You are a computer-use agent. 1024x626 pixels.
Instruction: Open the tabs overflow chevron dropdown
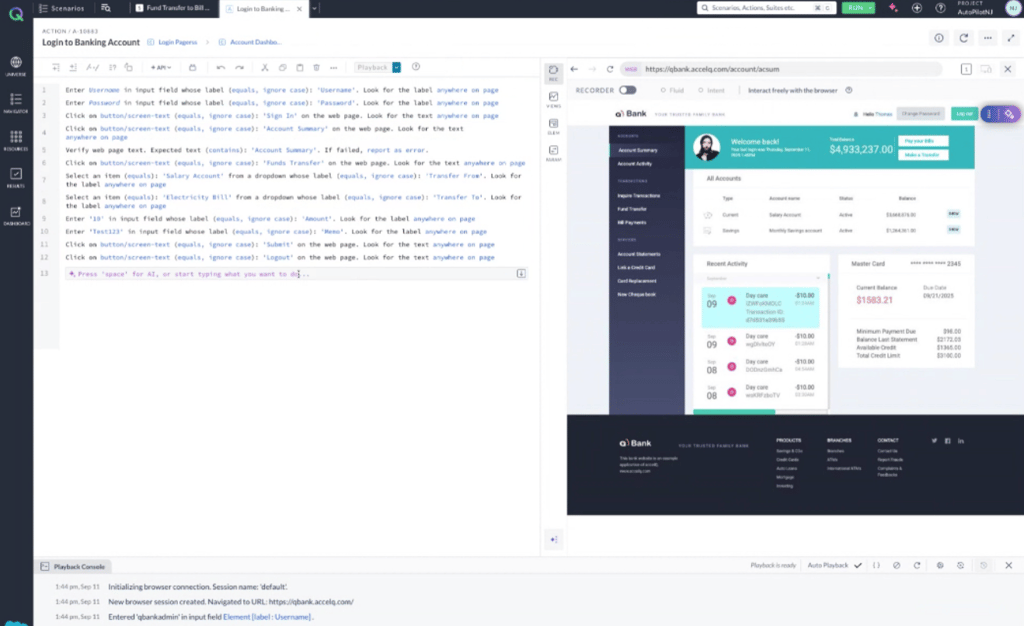tap(314, 8)
